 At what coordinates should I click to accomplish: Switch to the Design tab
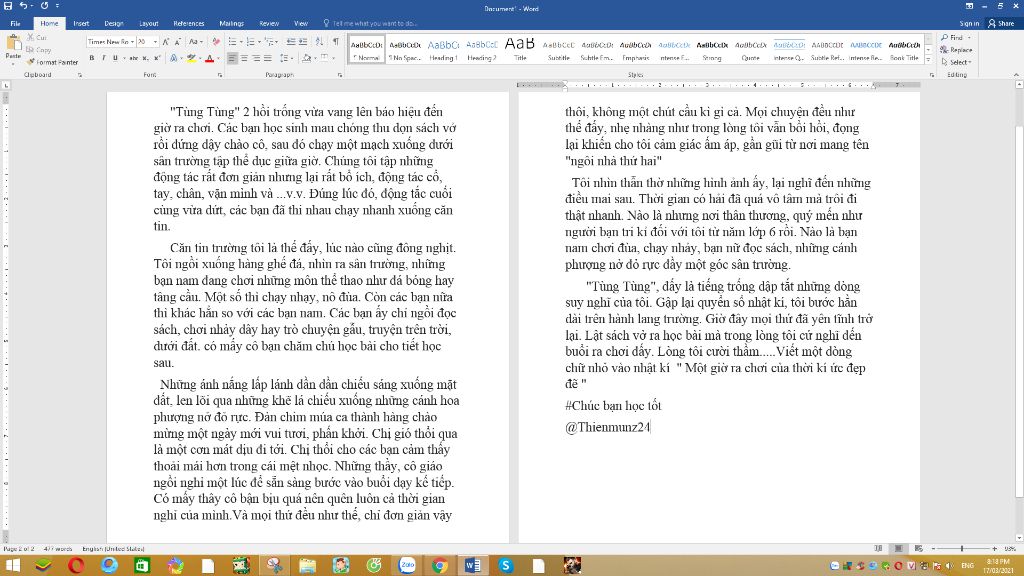[114, 23]
